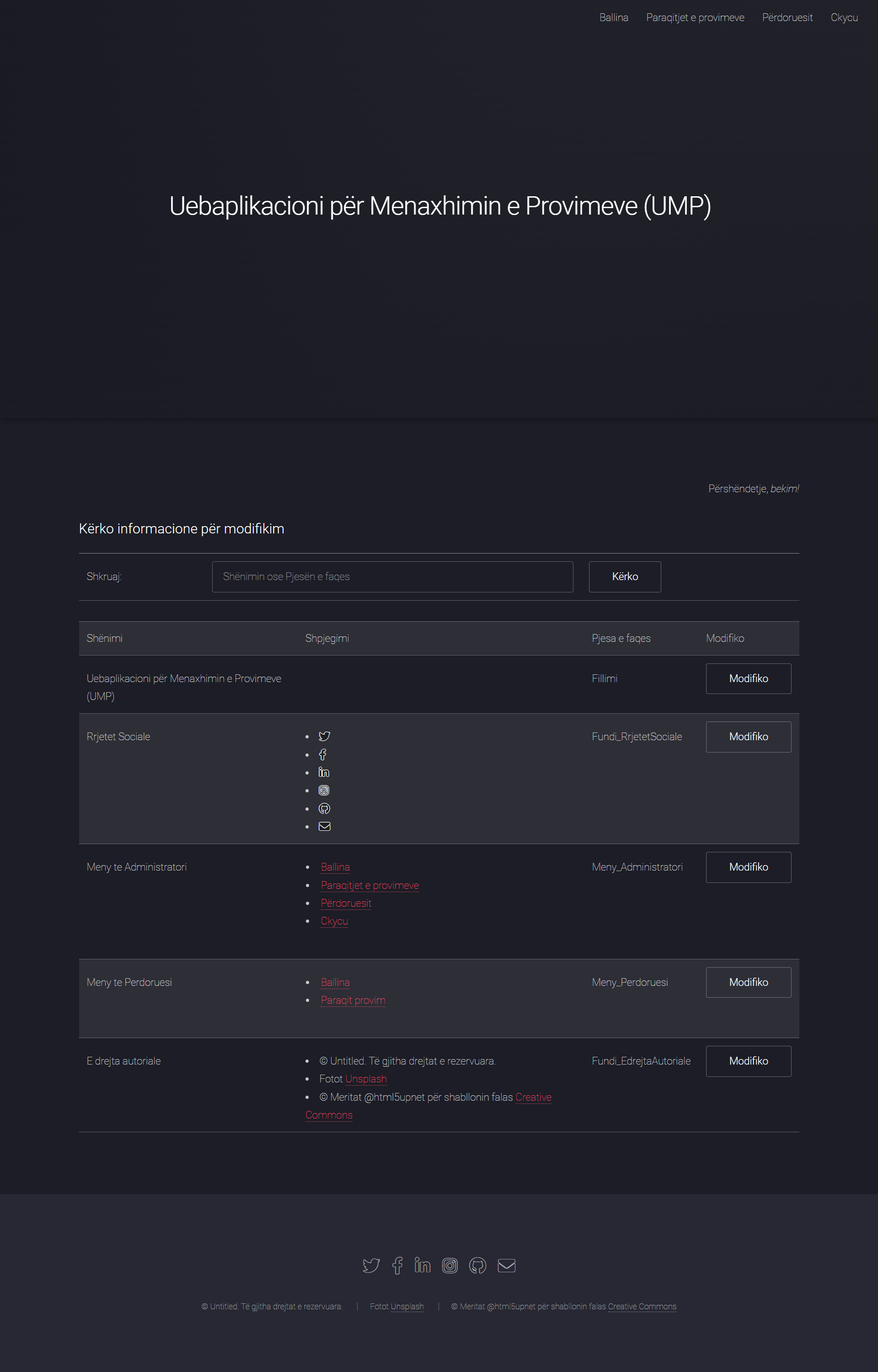The image size is (878, 1372).
Task: Click the footer envelope email icon
Action: [507, 1265]
